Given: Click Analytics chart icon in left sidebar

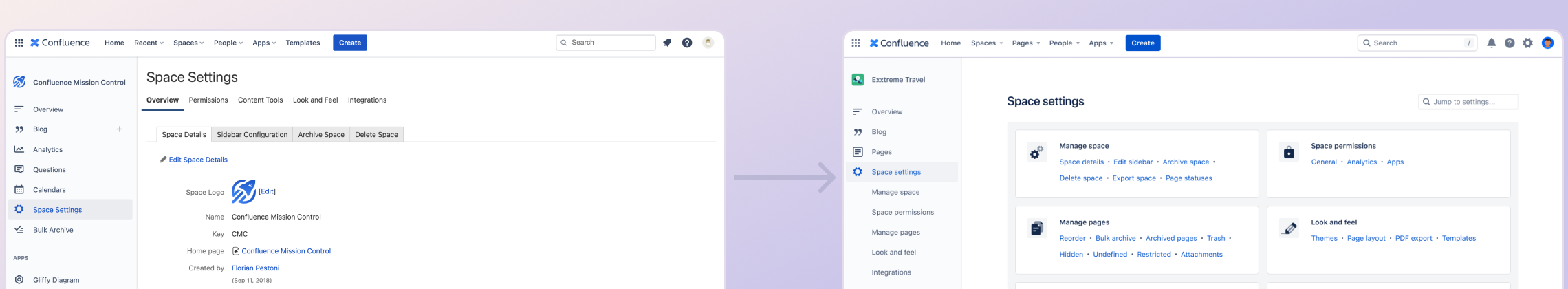Looking at the screenshot, I should 19,149.
